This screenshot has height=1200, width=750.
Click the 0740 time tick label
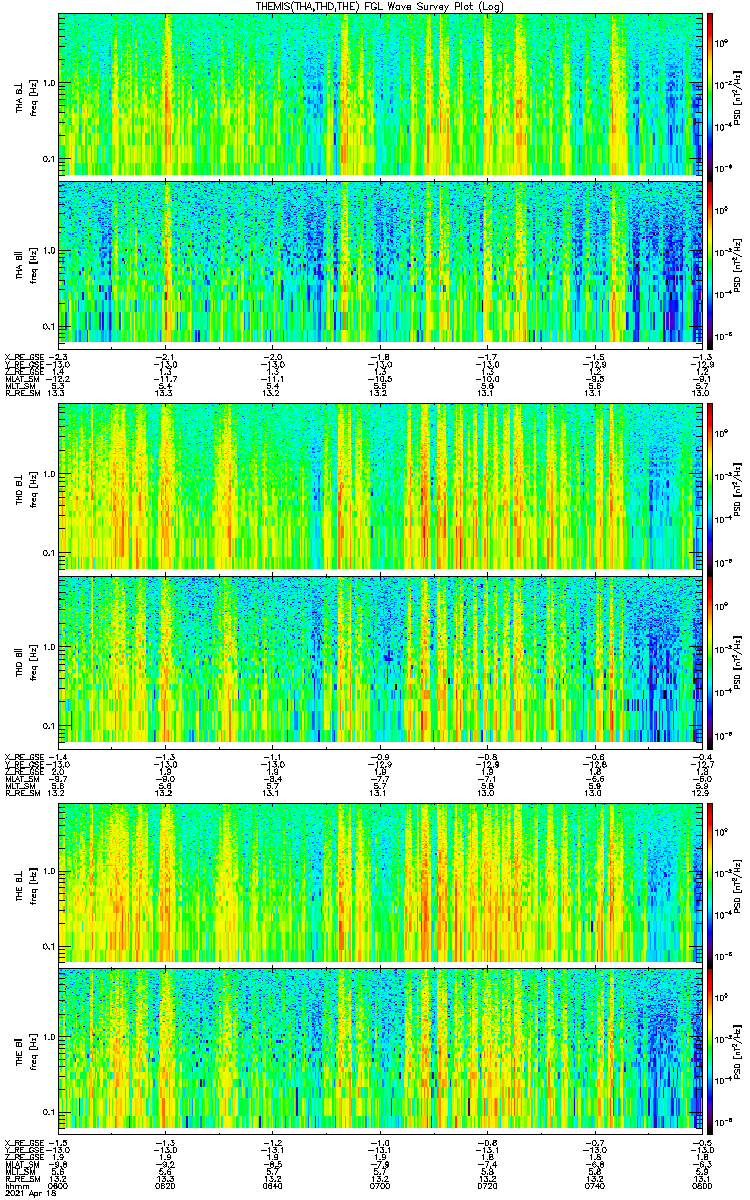[x=594, y=1186]
